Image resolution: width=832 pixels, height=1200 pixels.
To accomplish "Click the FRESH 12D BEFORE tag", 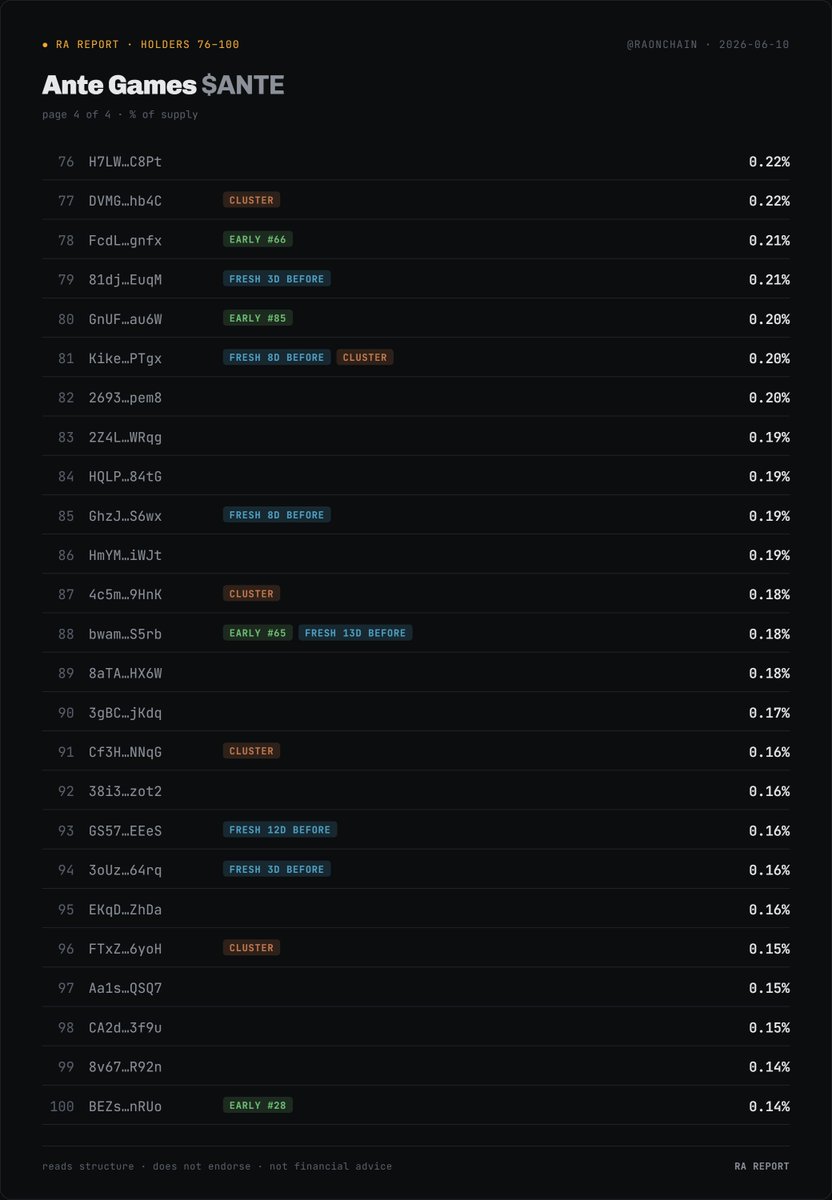I will (x=280, y=830).
